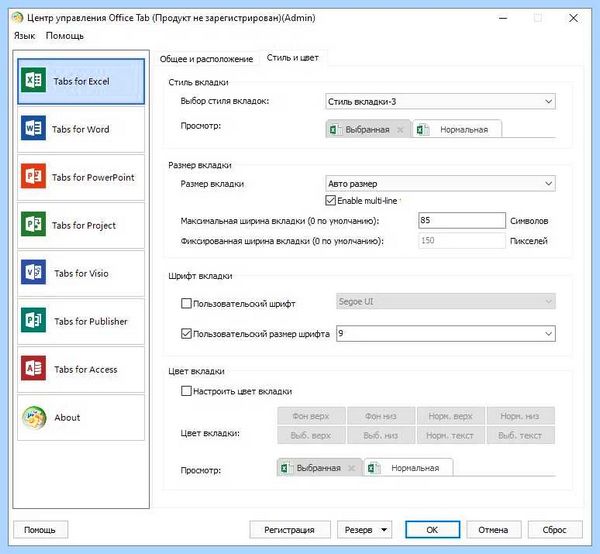Screen dimensions: 600x554
Task: Open the Segoe UI font dropdown
Action: (446, 301)
